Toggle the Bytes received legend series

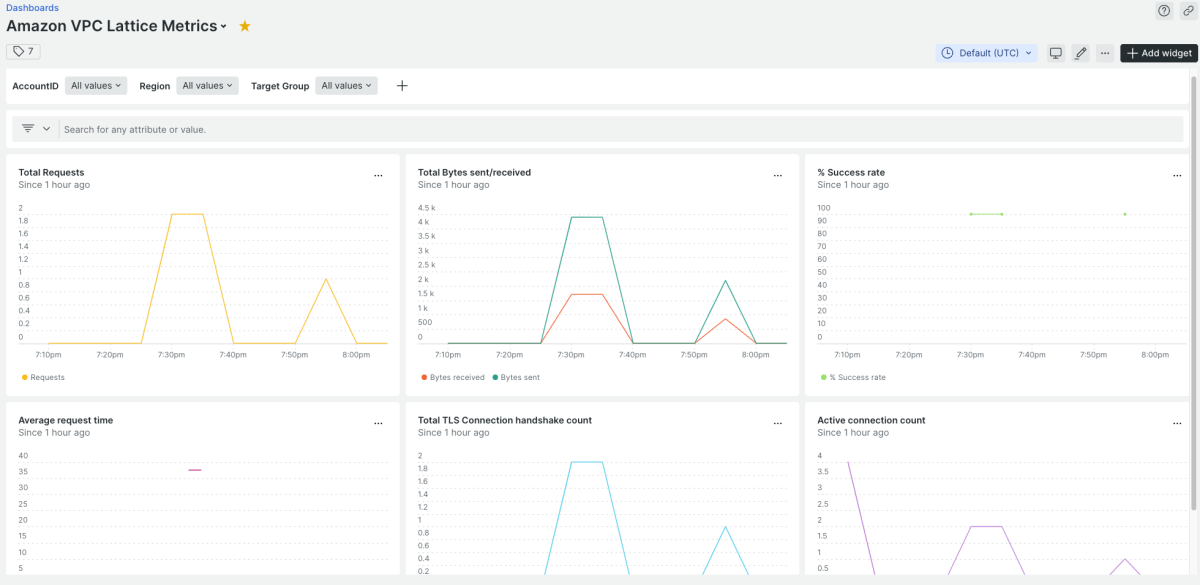point(453,377)
